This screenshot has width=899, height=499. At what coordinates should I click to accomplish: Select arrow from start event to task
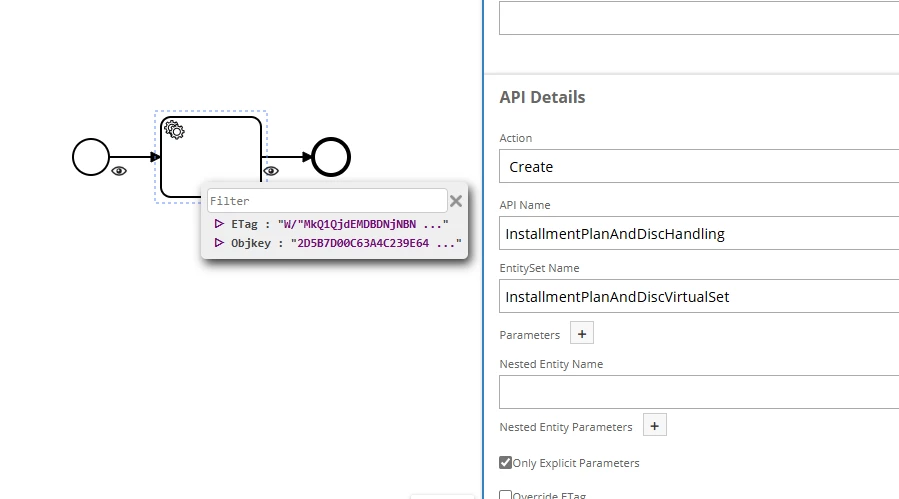(135, 157)
